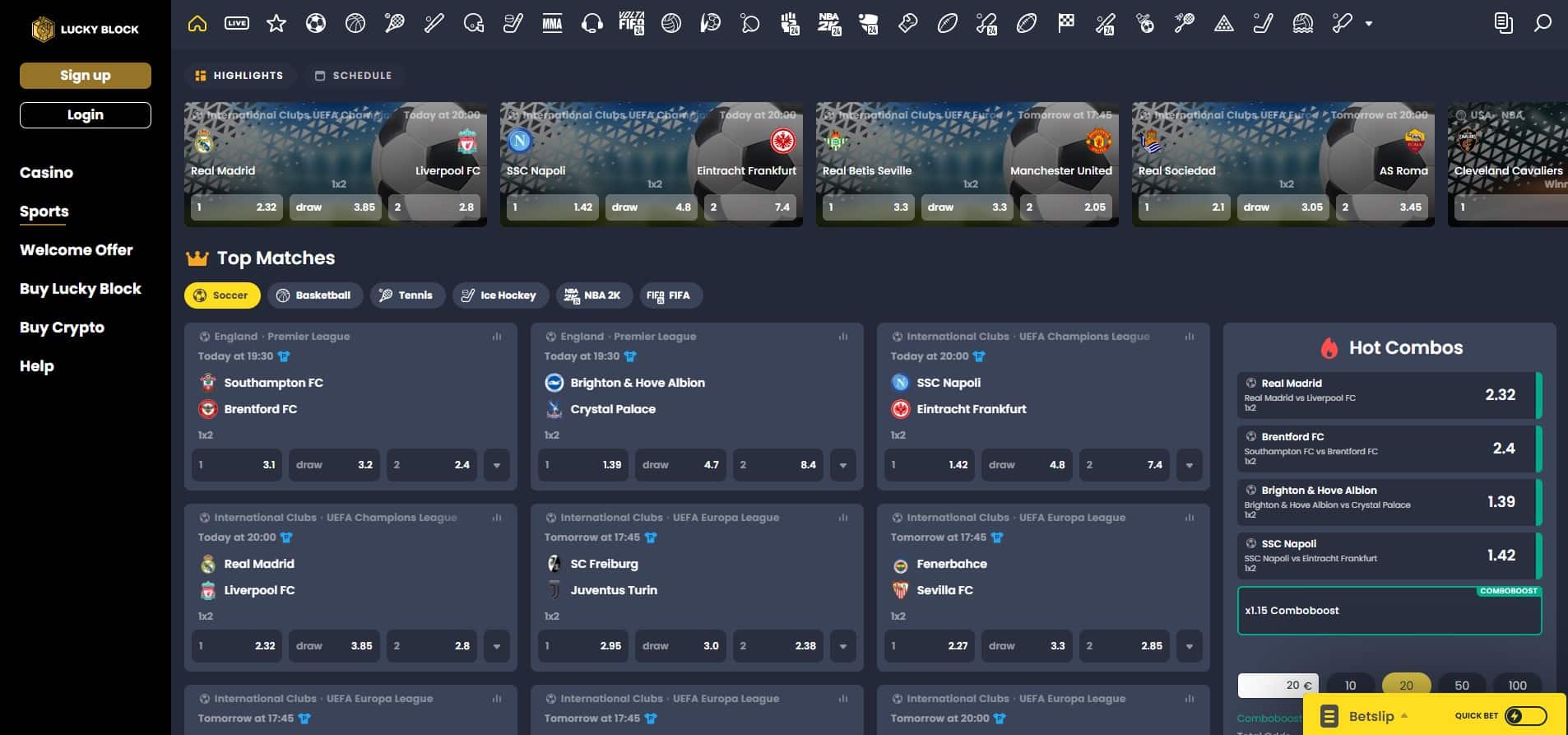Viewport: 1568px width, 735px height.
Task: Click the Sign up button
Action: click(86, 75)
